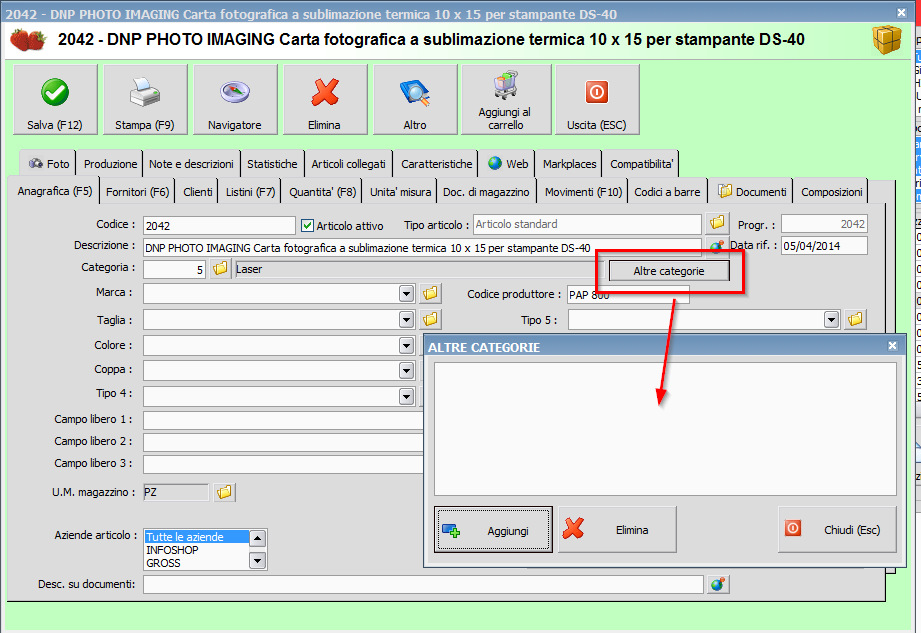
Task: Expand the Taglia dropdown
Action: point(406,319)
